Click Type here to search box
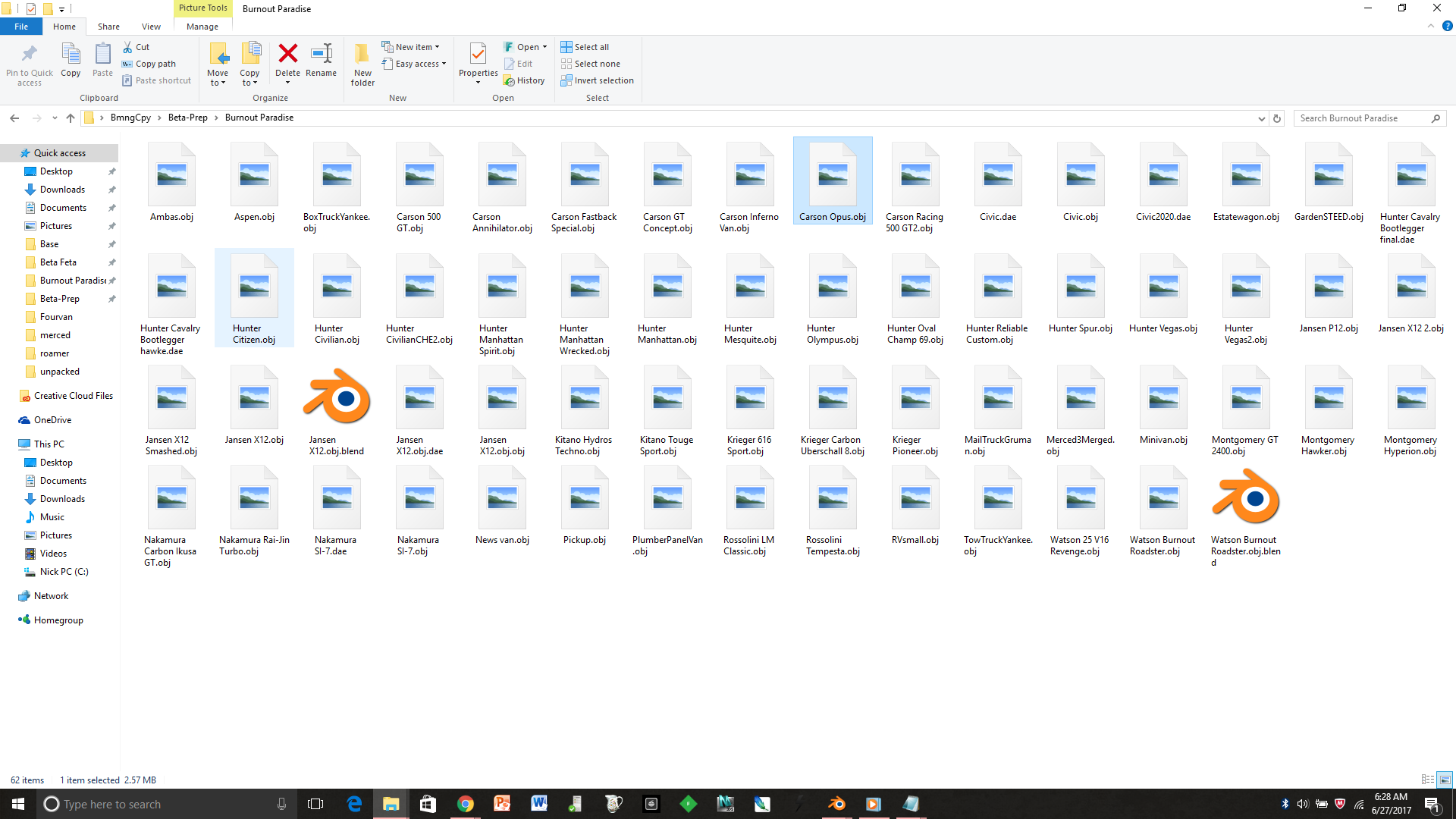Screen dimensions: 1456x819 coord(165,804)
